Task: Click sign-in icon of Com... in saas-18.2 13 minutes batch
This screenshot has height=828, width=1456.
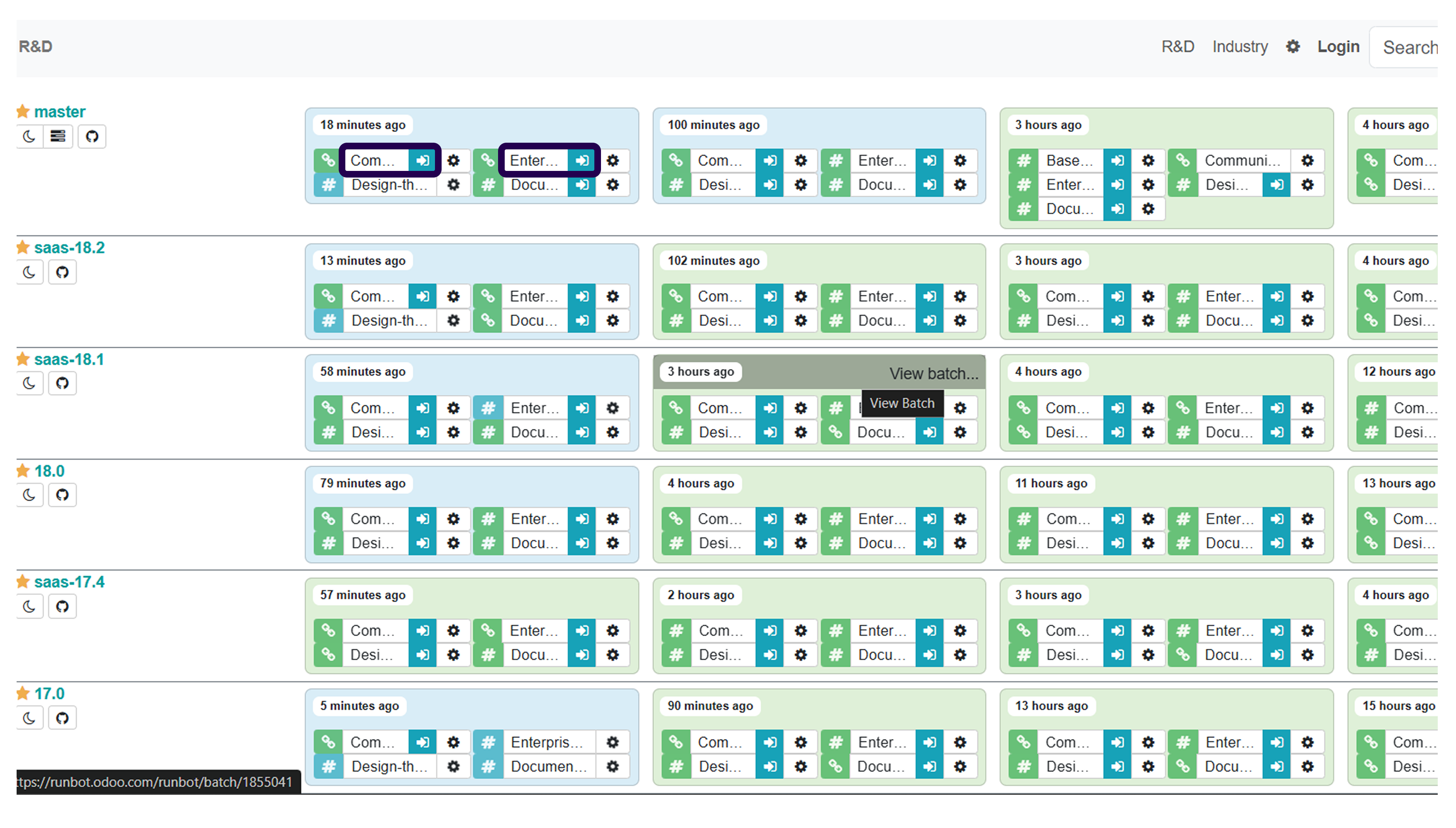Action: coord(423,296)
